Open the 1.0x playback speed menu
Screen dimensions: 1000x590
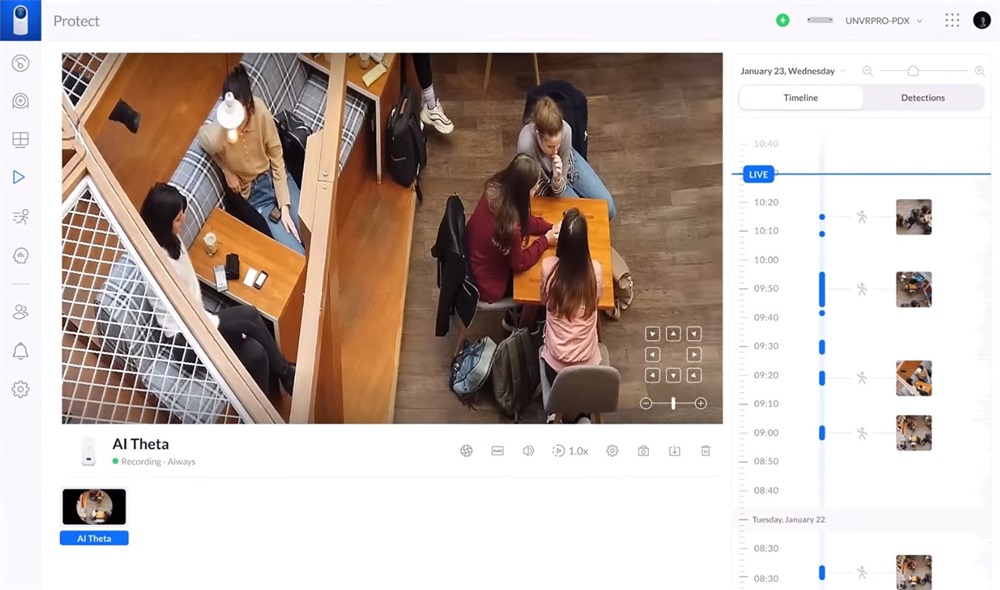point(570,451)
